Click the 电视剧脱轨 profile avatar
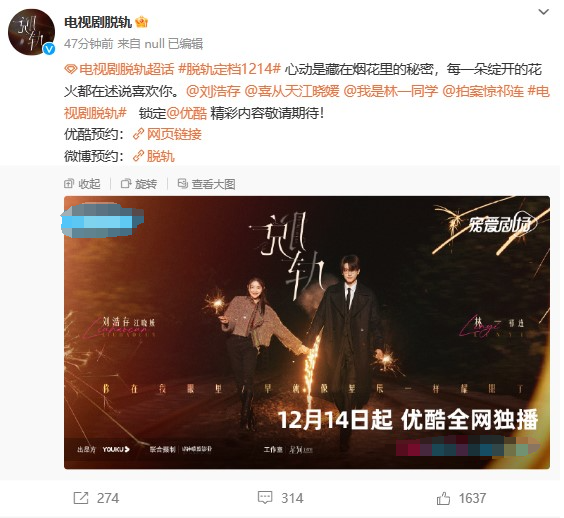Viewport: 564px width, 518px height. coord(32,32)
